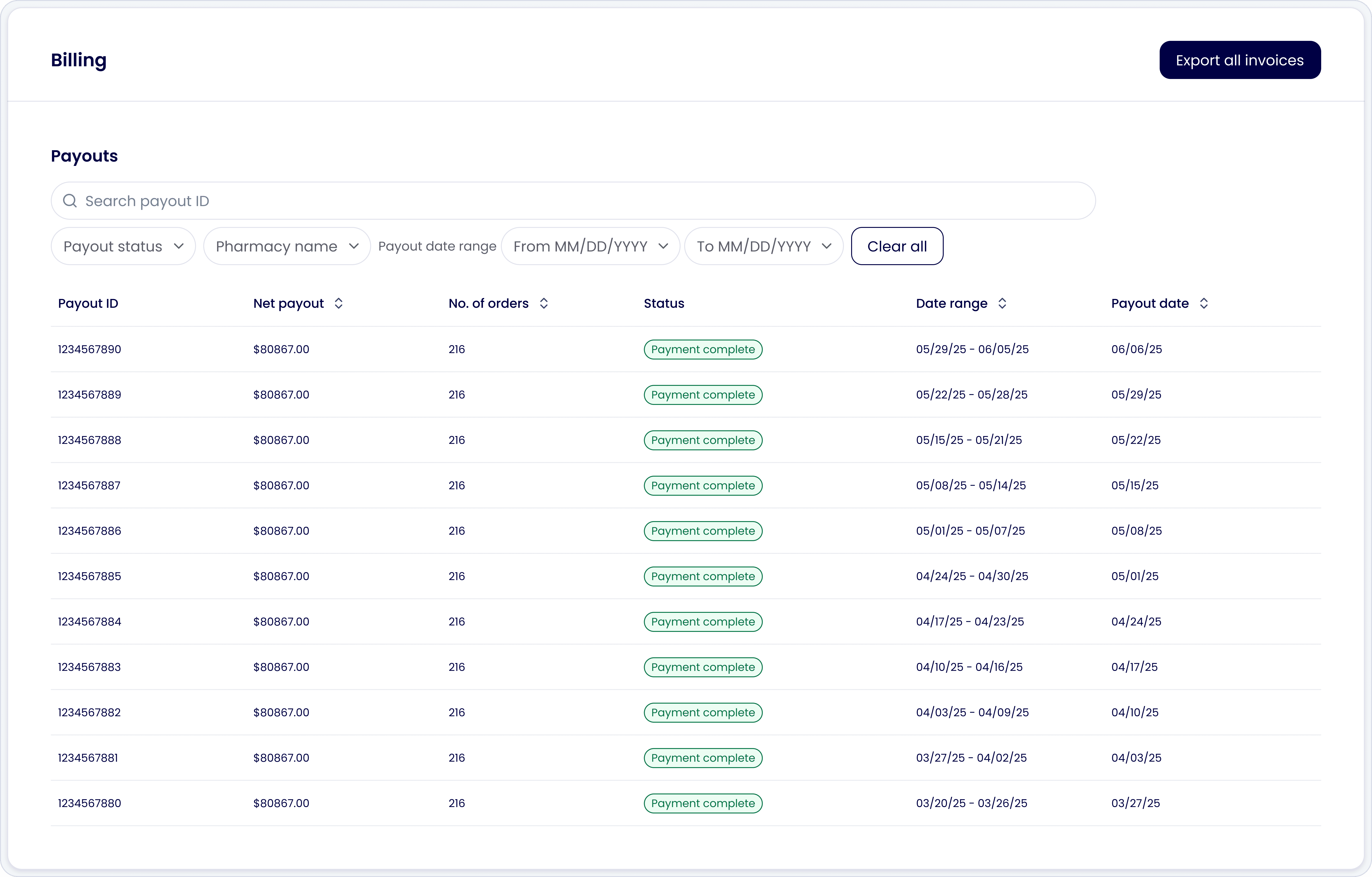1372x877 pixels.
Task: Click Payment complete badge for payout 1234567890
Action: pyautogui.click(x=703, y=350)
